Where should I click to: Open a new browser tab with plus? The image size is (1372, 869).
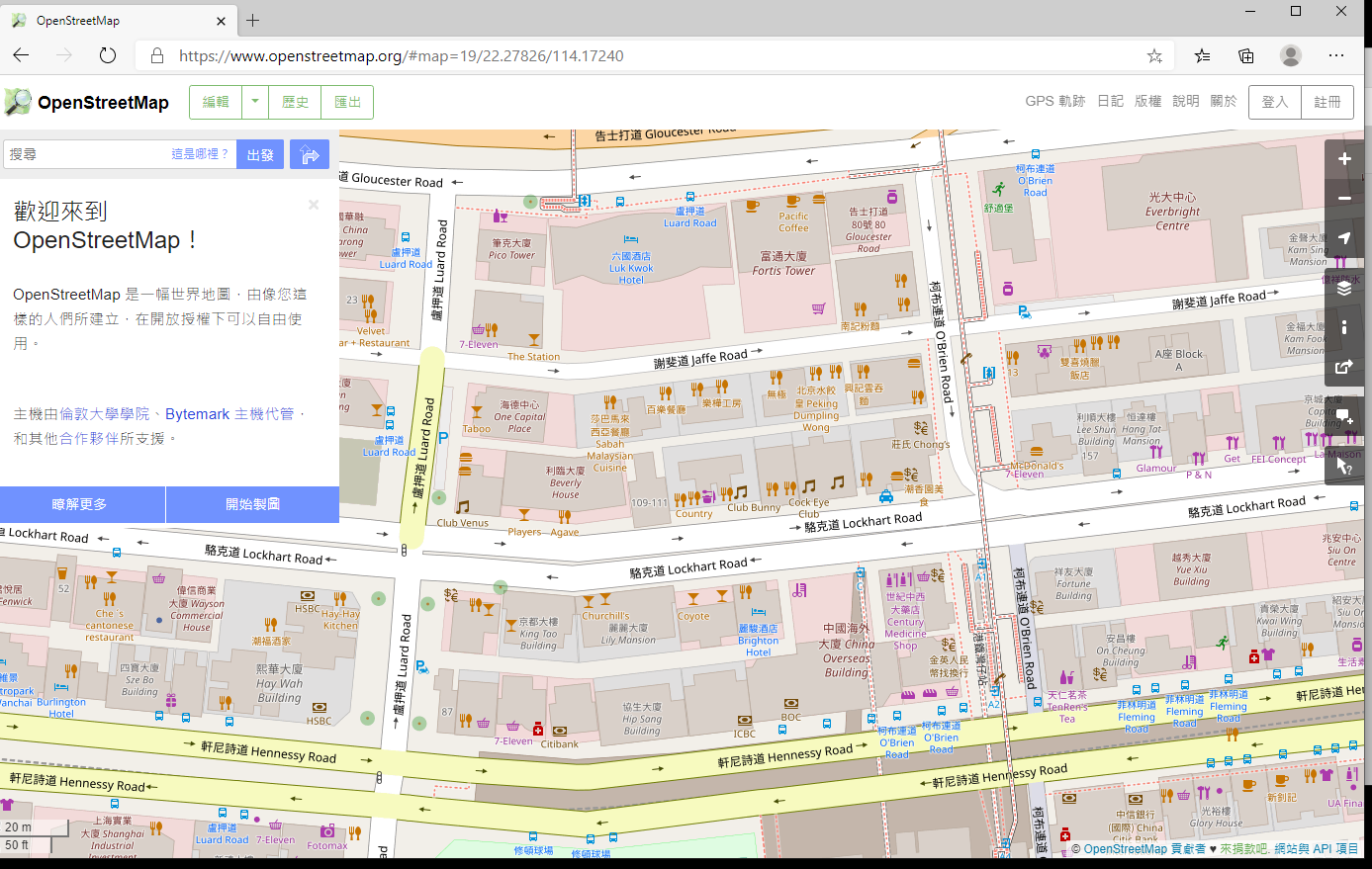[x=253, y=20]
